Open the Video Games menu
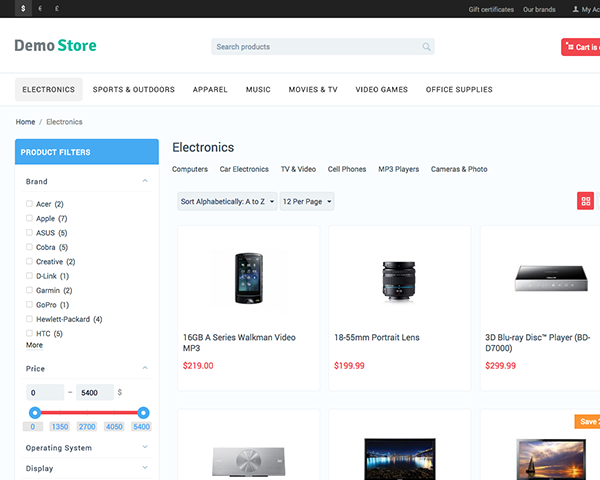The width and height of the screenshot is (600, 480). pos(382,90)
